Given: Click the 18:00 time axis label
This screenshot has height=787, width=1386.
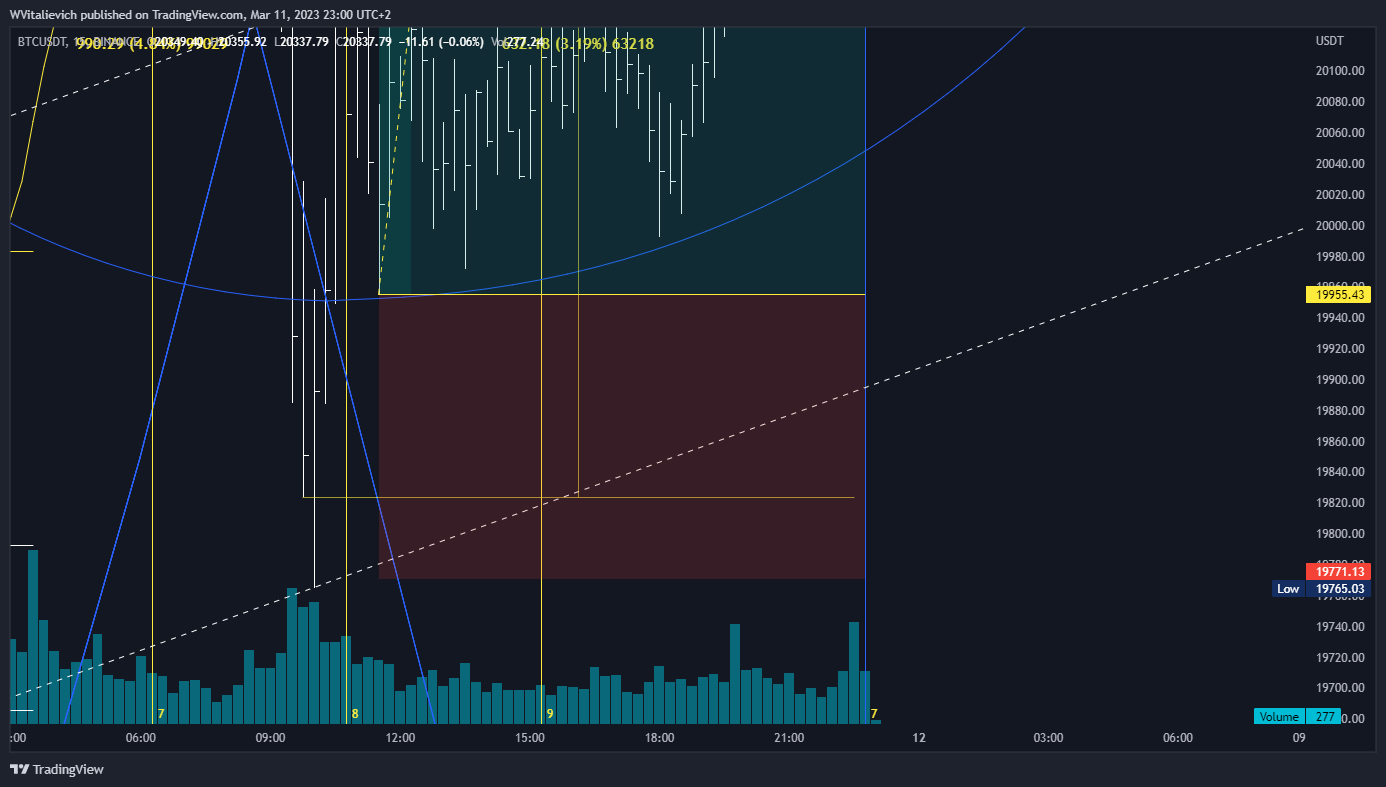Looking at the screenshot, I should (x=660, y=738).
